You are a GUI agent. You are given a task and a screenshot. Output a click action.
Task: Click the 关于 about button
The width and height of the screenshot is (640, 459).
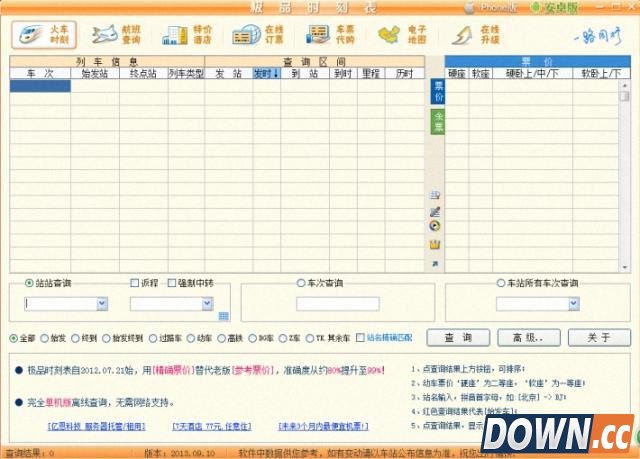pos(599,338)
